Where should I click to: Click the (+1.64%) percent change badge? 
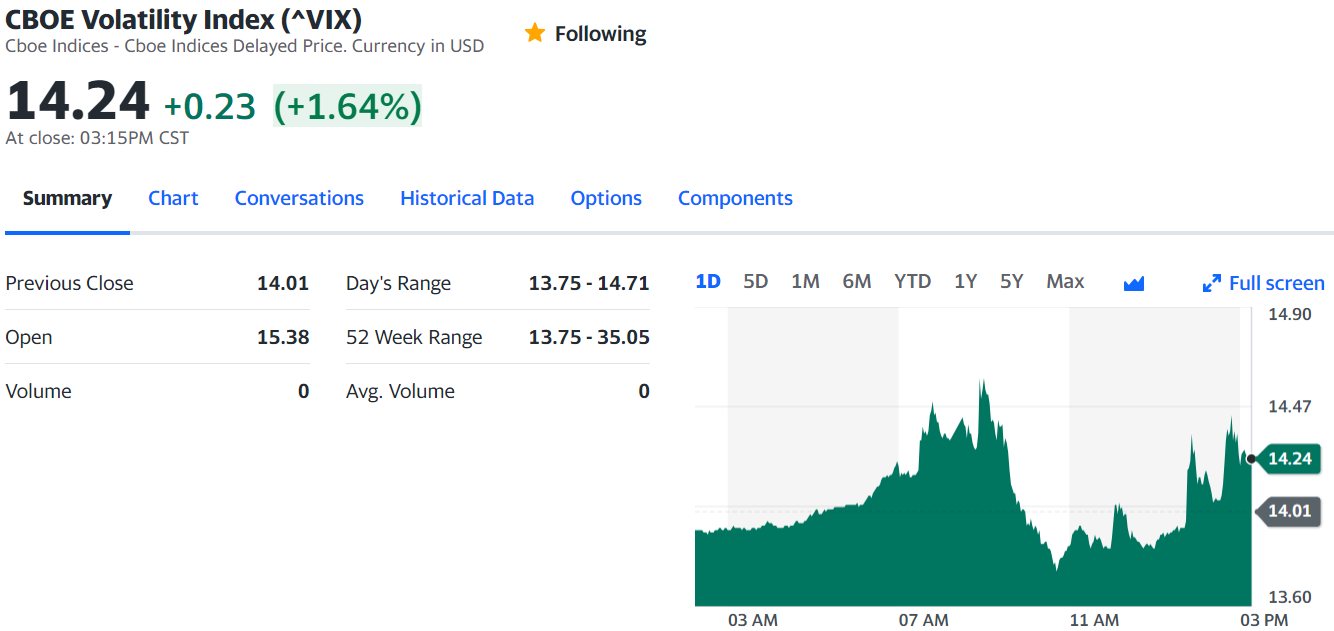coord(347,105)
